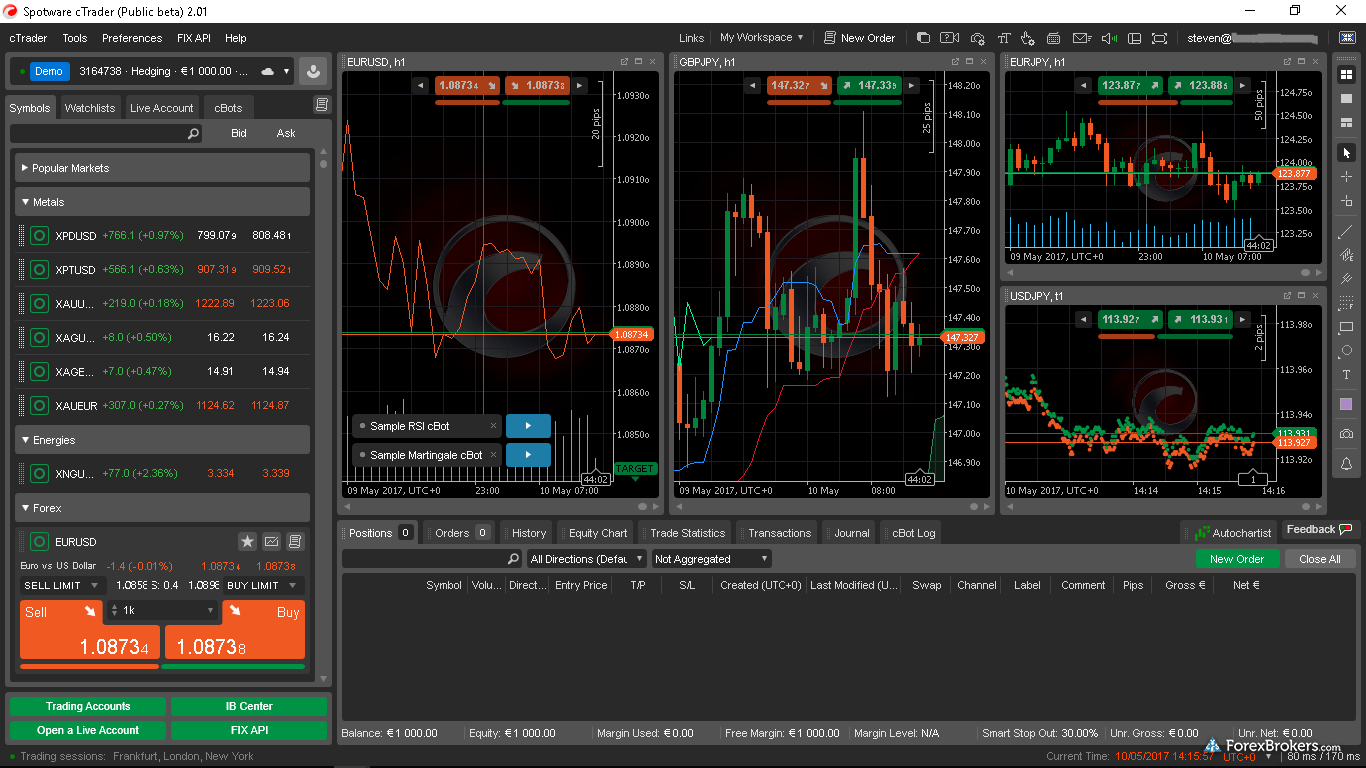
Task: Detach the EURUSD chart window
Action: [x=624, y=62]
